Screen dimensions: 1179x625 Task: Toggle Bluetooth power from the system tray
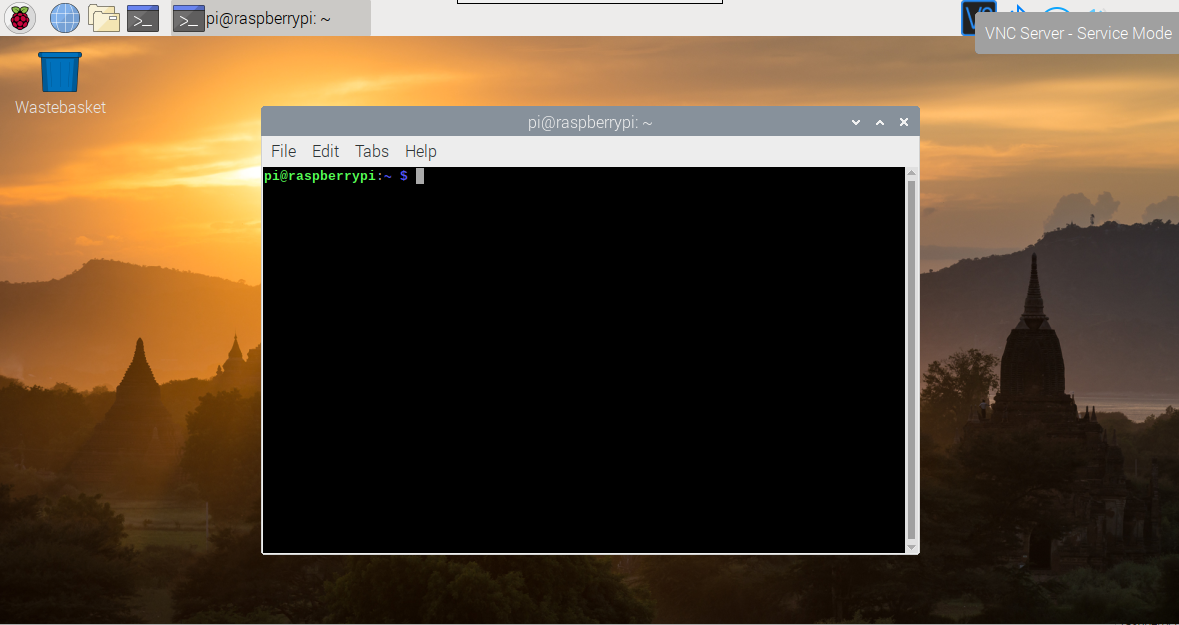point(1017,12)
